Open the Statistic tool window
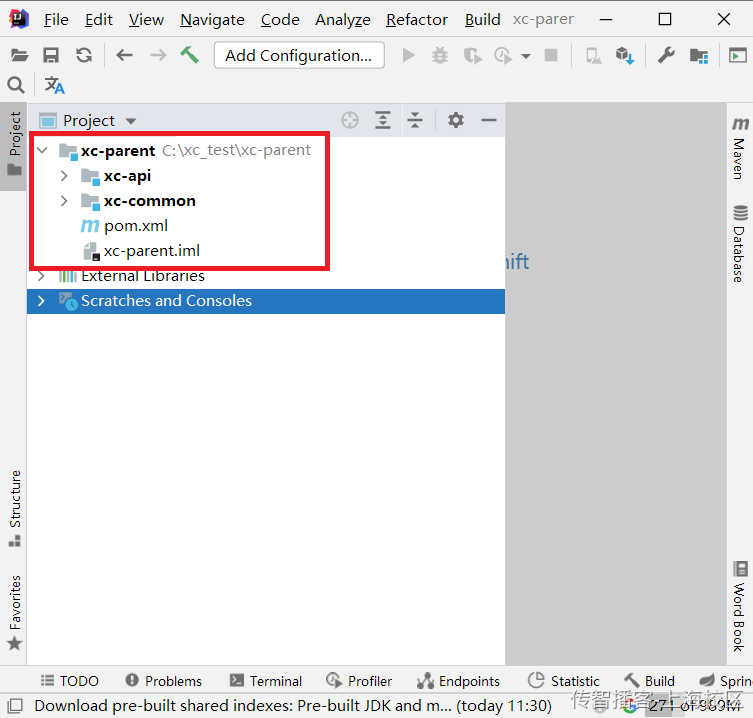The width and height of the screenshot is (753, 718). coord(564,681)
